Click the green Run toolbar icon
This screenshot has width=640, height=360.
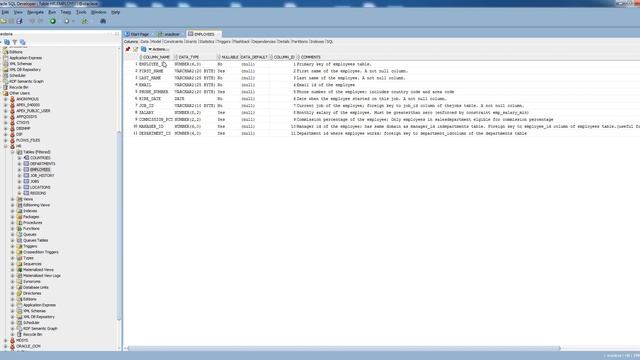pos(53,21)
